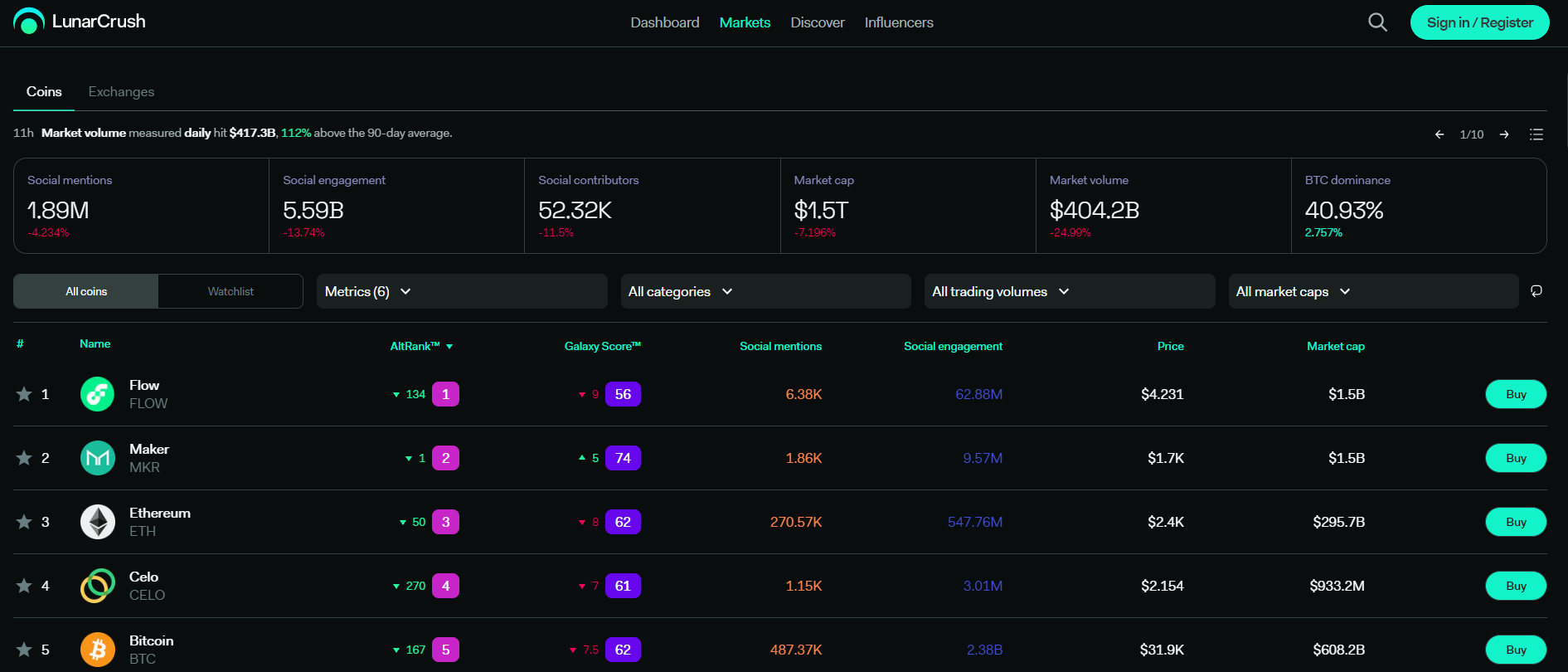Click the Ethereum coin logo
Viewport: 1568px width, 672px height.
click(x=98, y=522)
